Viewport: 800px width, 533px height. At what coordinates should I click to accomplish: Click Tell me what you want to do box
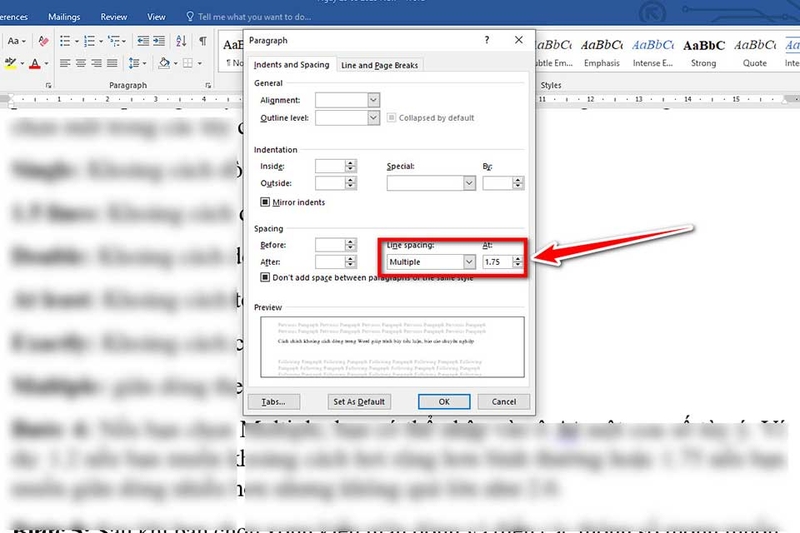click(254, 17)
